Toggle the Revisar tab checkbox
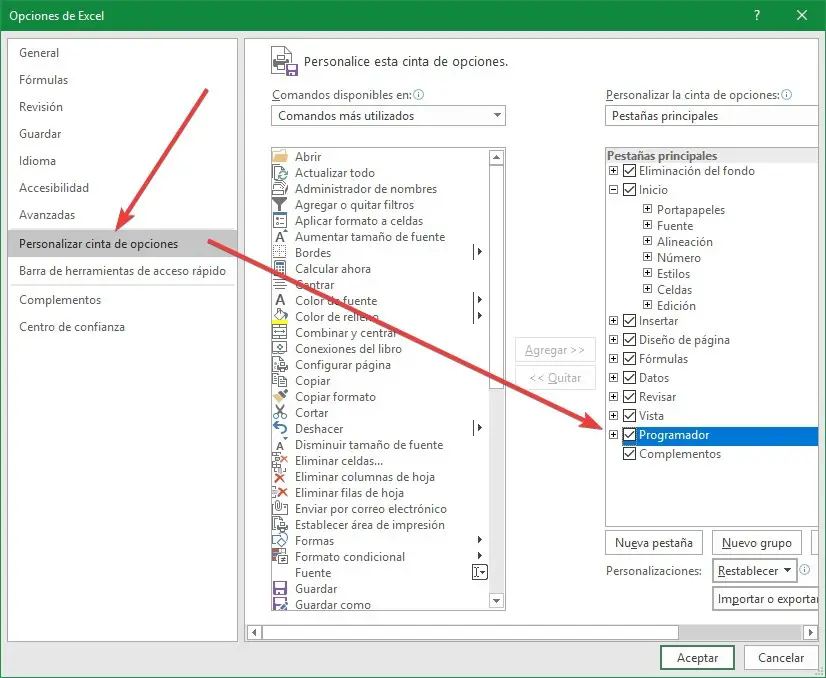This screenshot has width=826, height=678. click(x=630, y=396)
